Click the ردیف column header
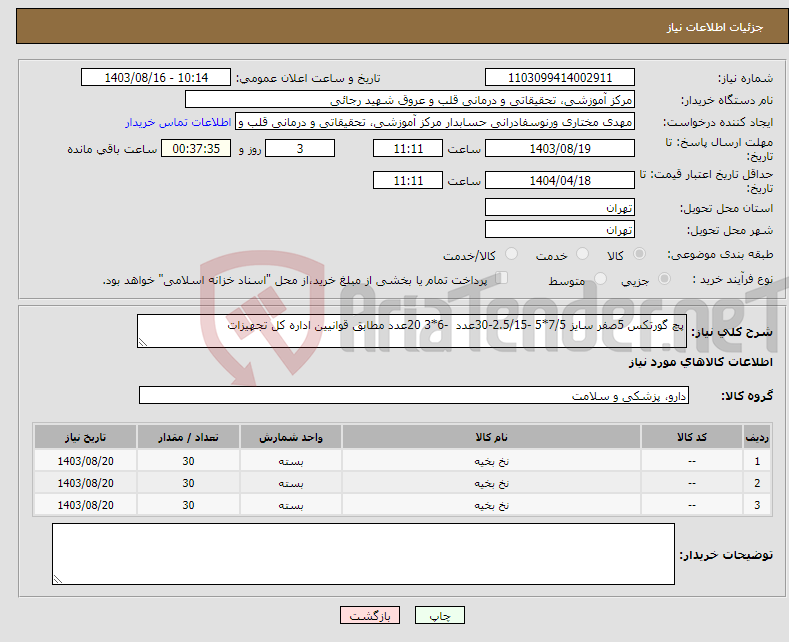The width and height of the screenshot is (789, 642). coord(757,437)
